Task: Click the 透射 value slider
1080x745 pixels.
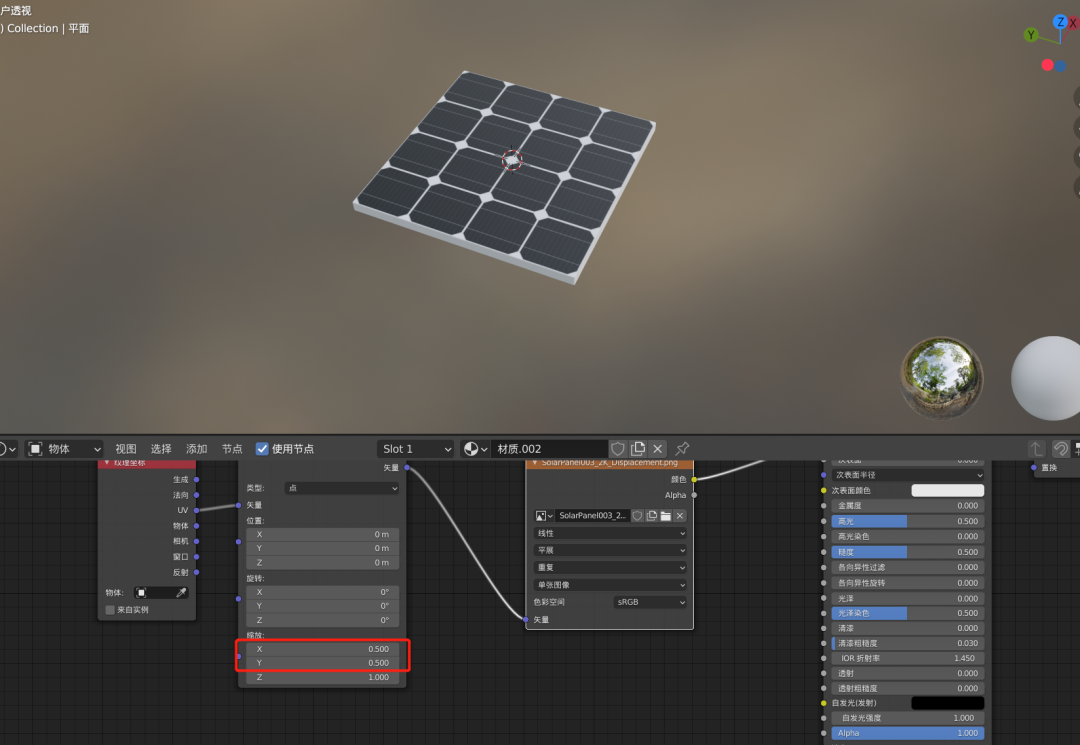Action: click(x=908, y=673)
